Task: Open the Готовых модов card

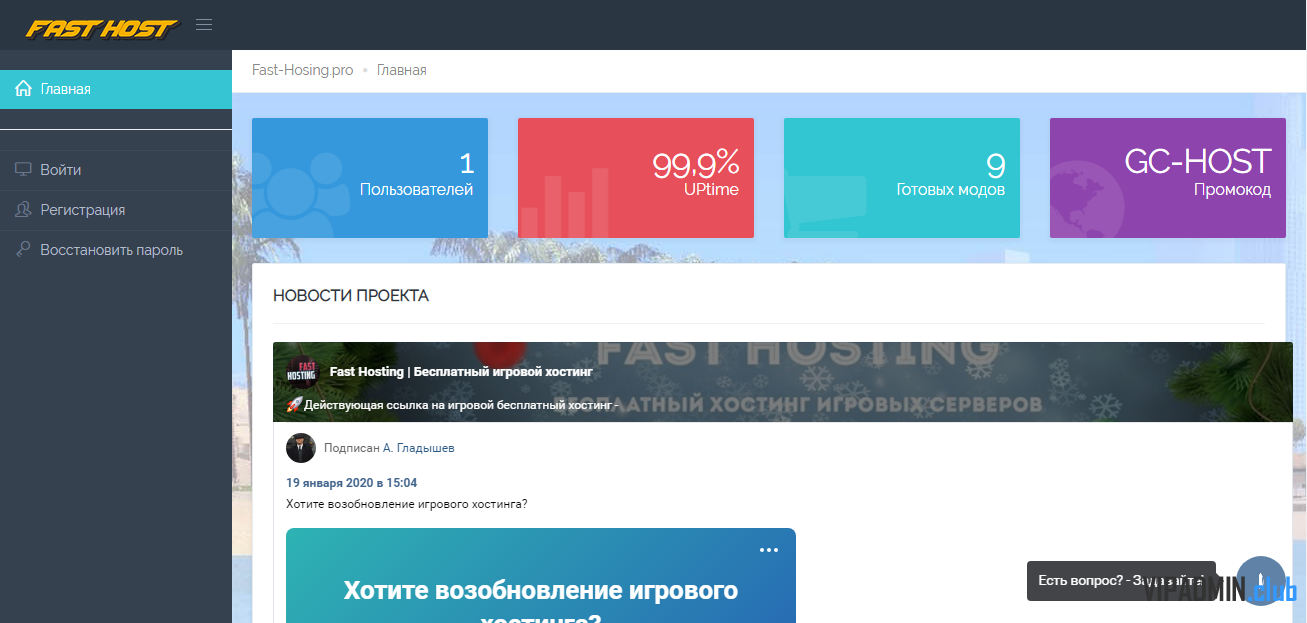Action: [x=902, y=178]
